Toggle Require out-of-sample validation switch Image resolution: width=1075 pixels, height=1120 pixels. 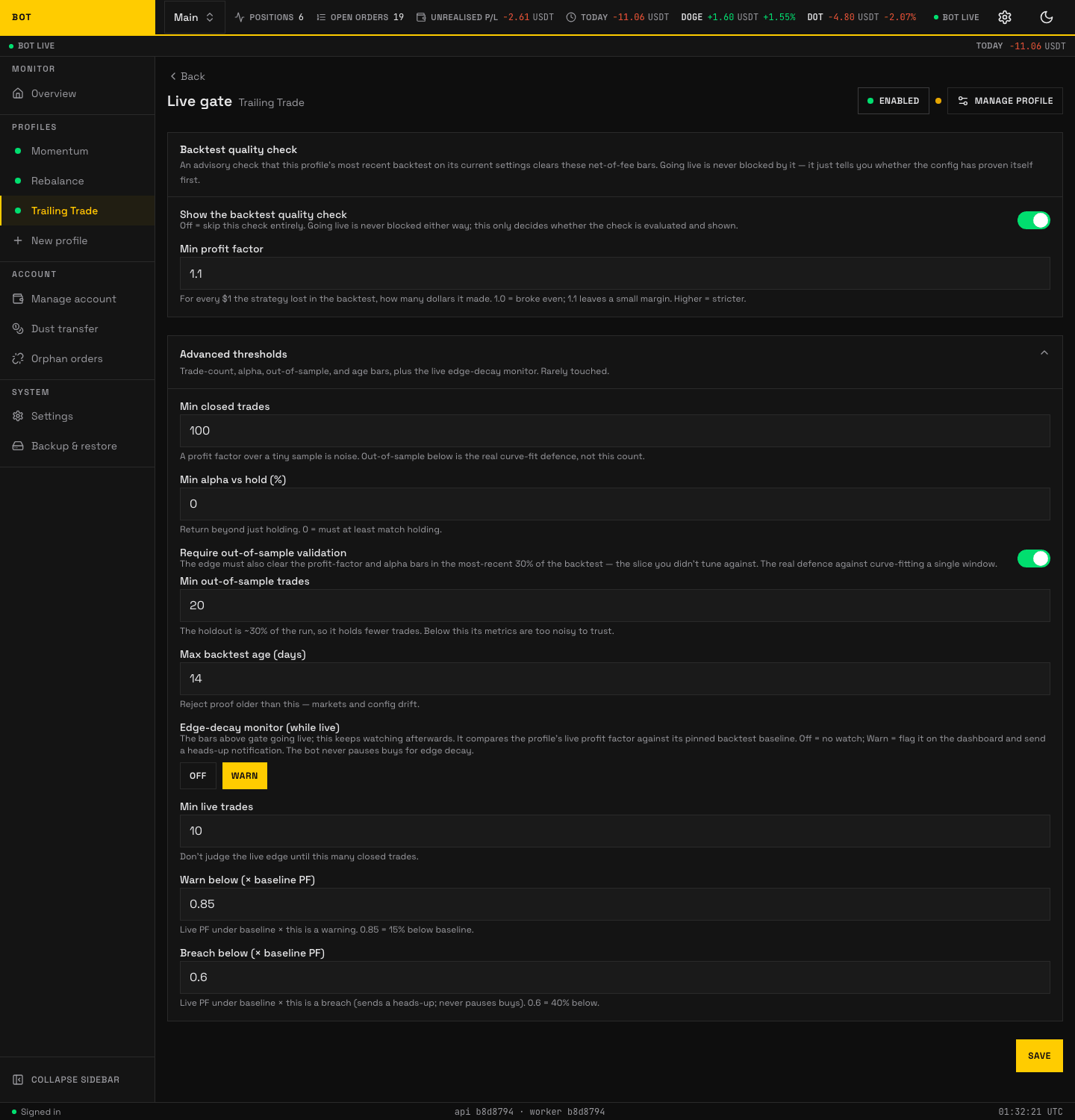point(1034,559)
